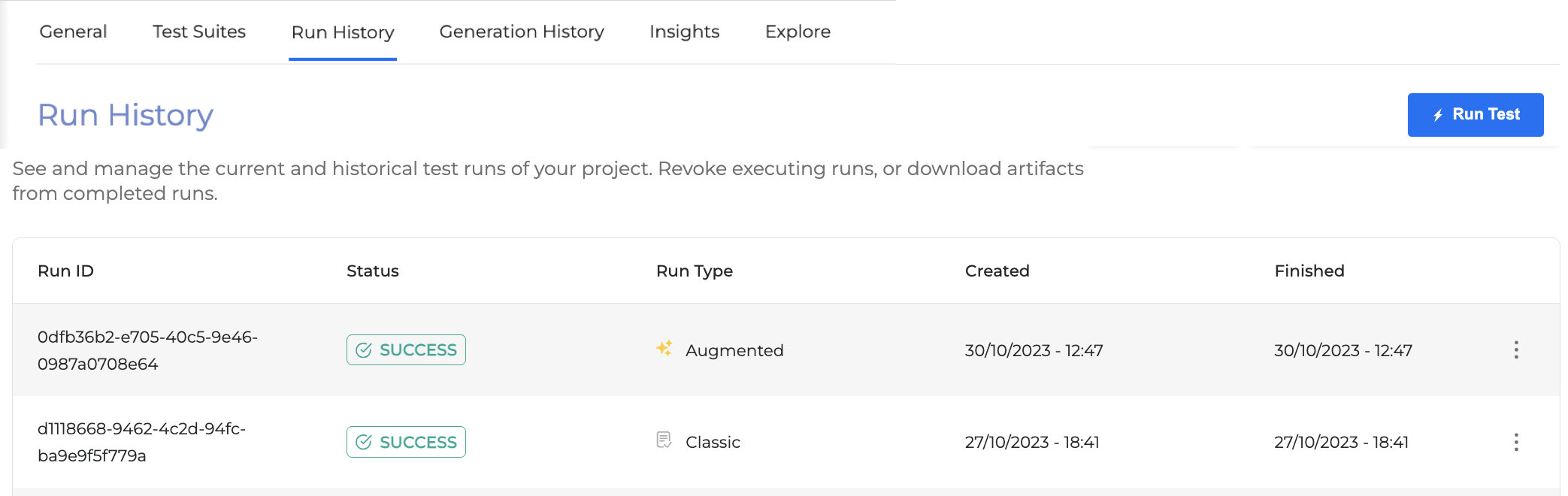Click the Run Type column header
Screen dimensions: 1568x496
695,271
